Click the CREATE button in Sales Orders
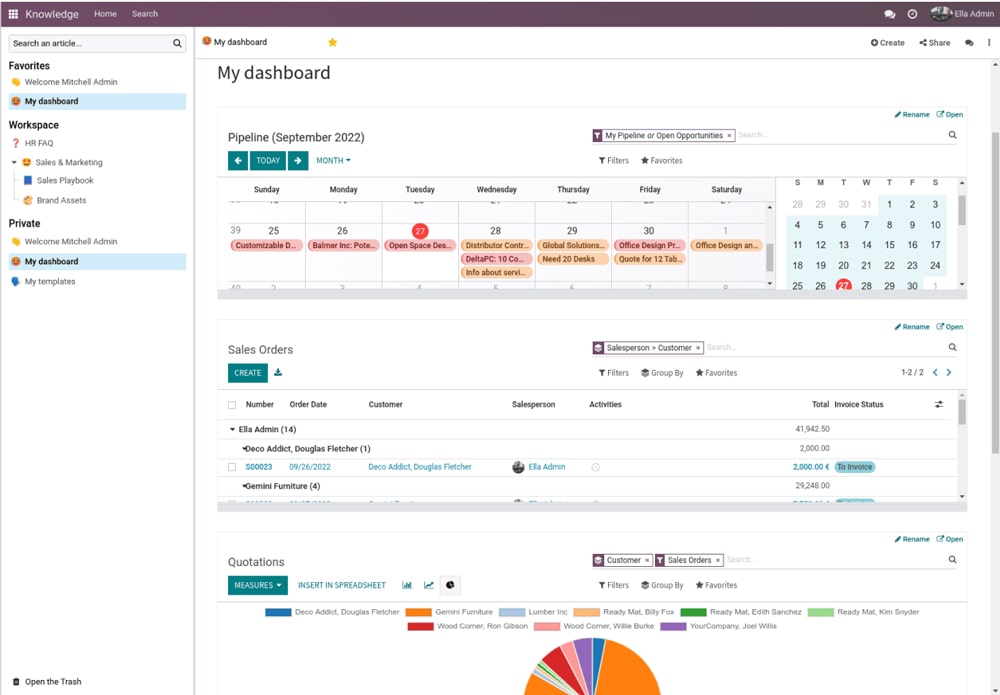The width and height of the screenshot is (1000, 695). coord(247,372)
